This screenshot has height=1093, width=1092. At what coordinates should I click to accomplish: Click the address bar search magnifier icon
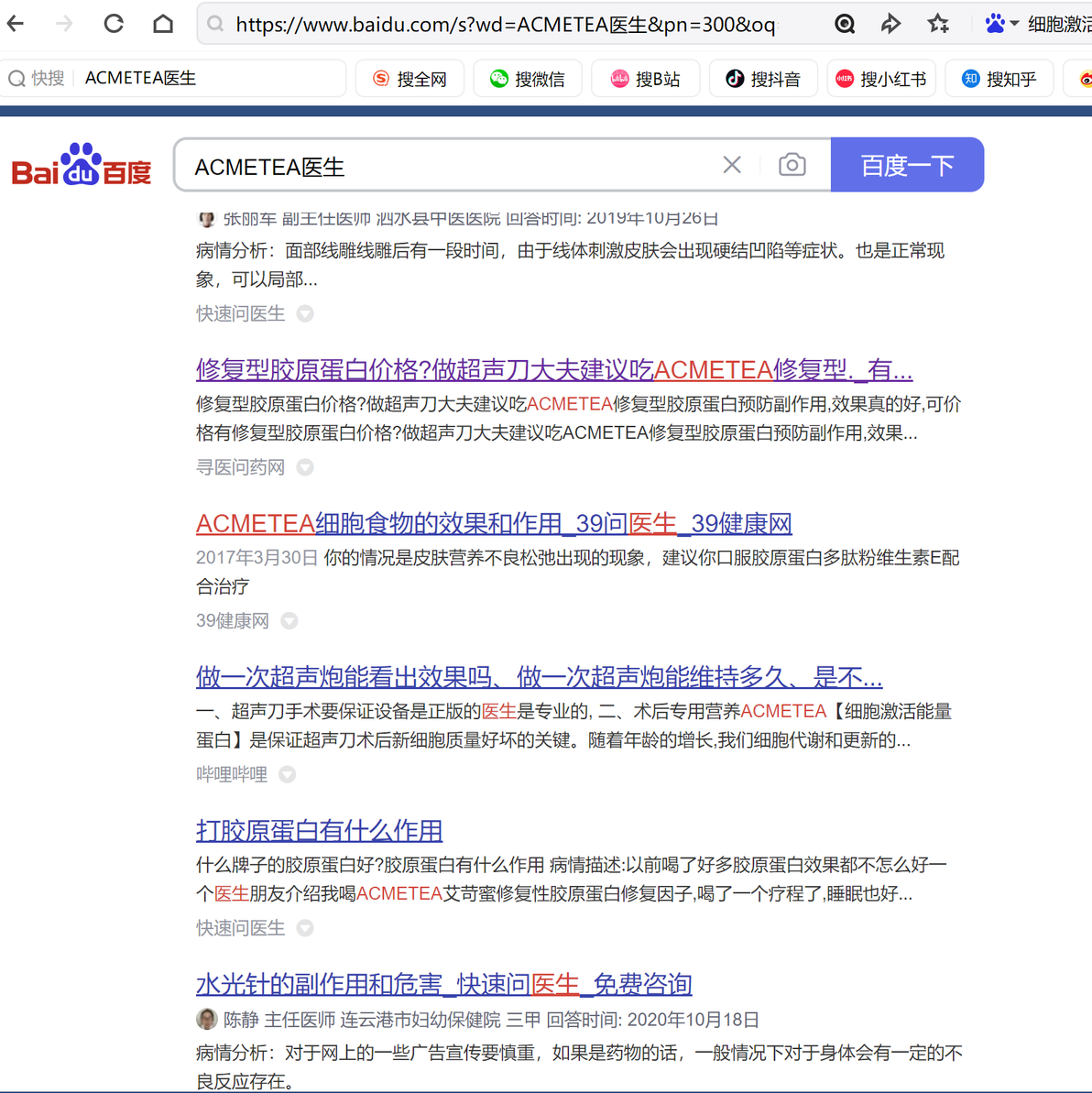pyautogui.click(x=216, y=25)
